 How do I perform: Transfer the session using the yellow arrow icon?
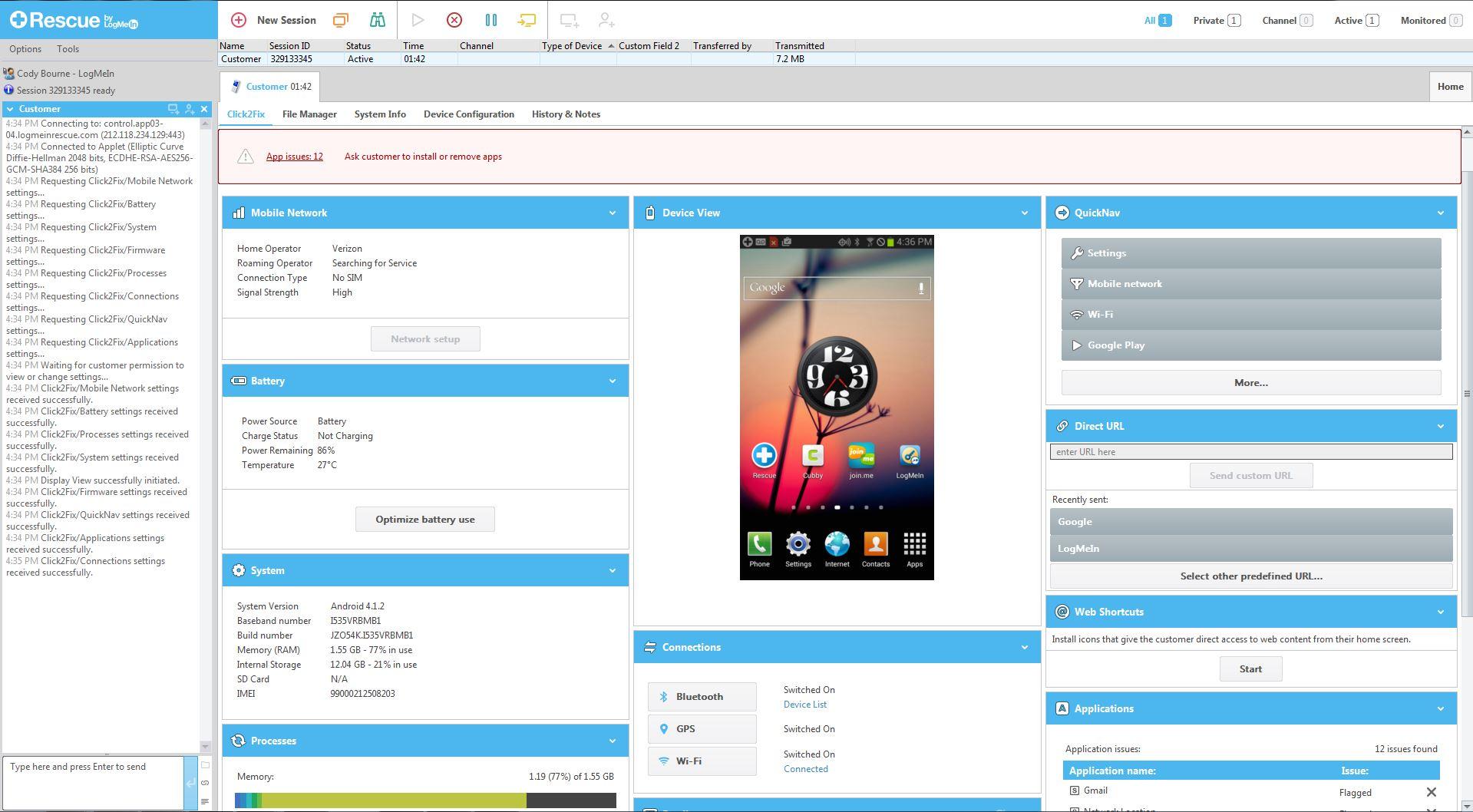click(x=527, y=20)
